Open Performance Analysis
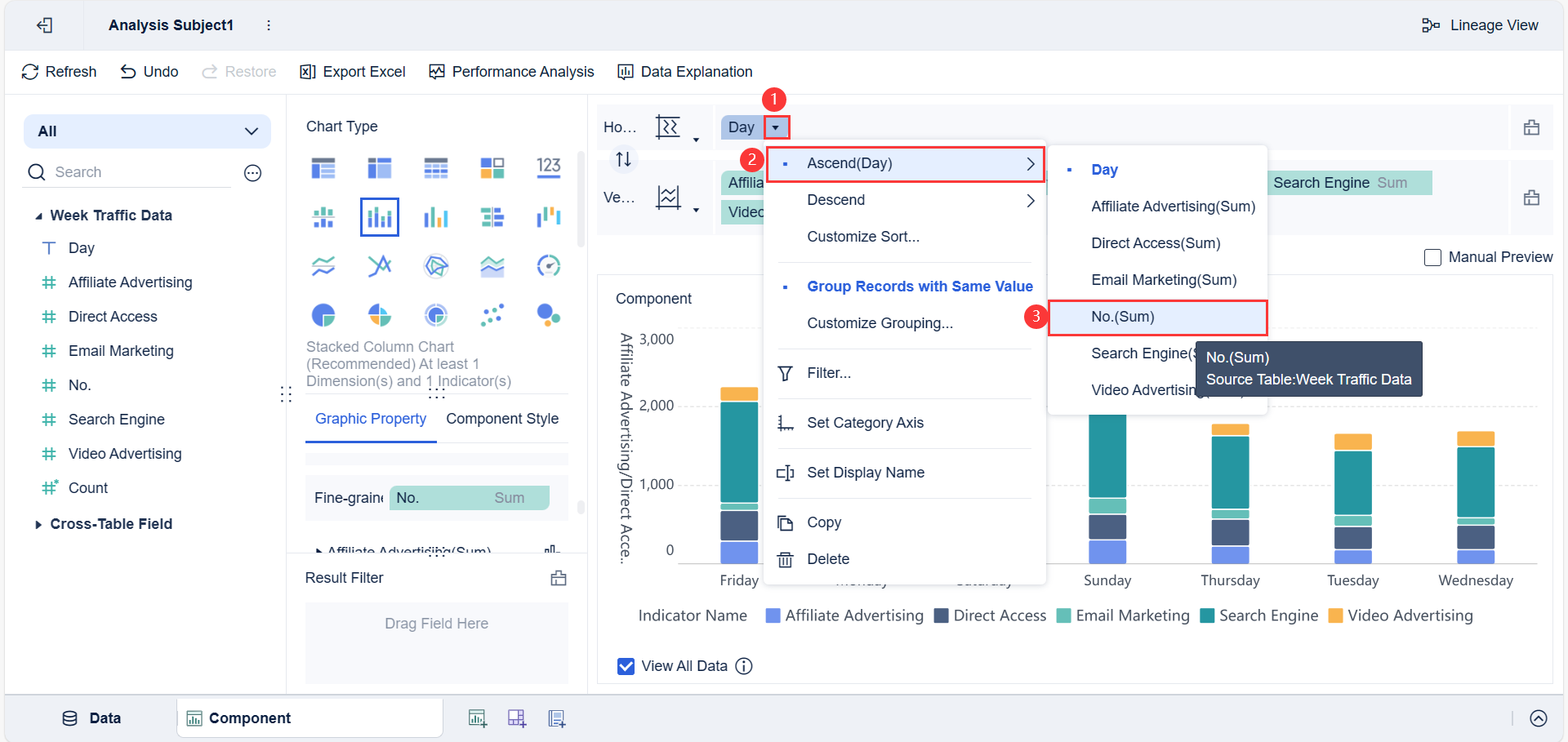 click(x=512, y=72)
